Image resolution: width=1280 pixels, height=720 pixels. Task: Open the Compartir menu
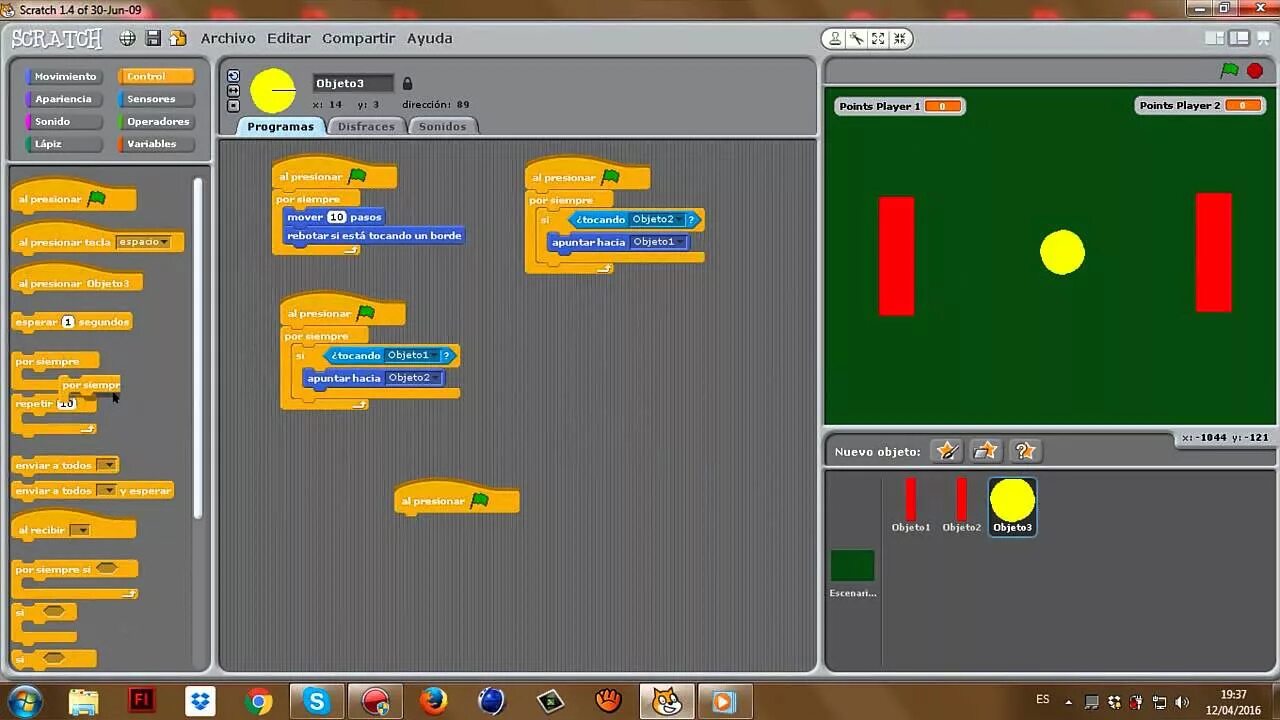(358, 38)
